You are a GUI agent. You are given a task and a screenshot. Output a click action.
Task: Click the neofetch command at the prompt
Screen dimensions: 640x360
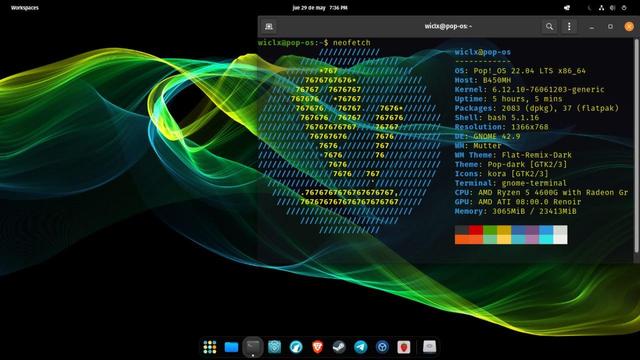click(x=352, y=42)
